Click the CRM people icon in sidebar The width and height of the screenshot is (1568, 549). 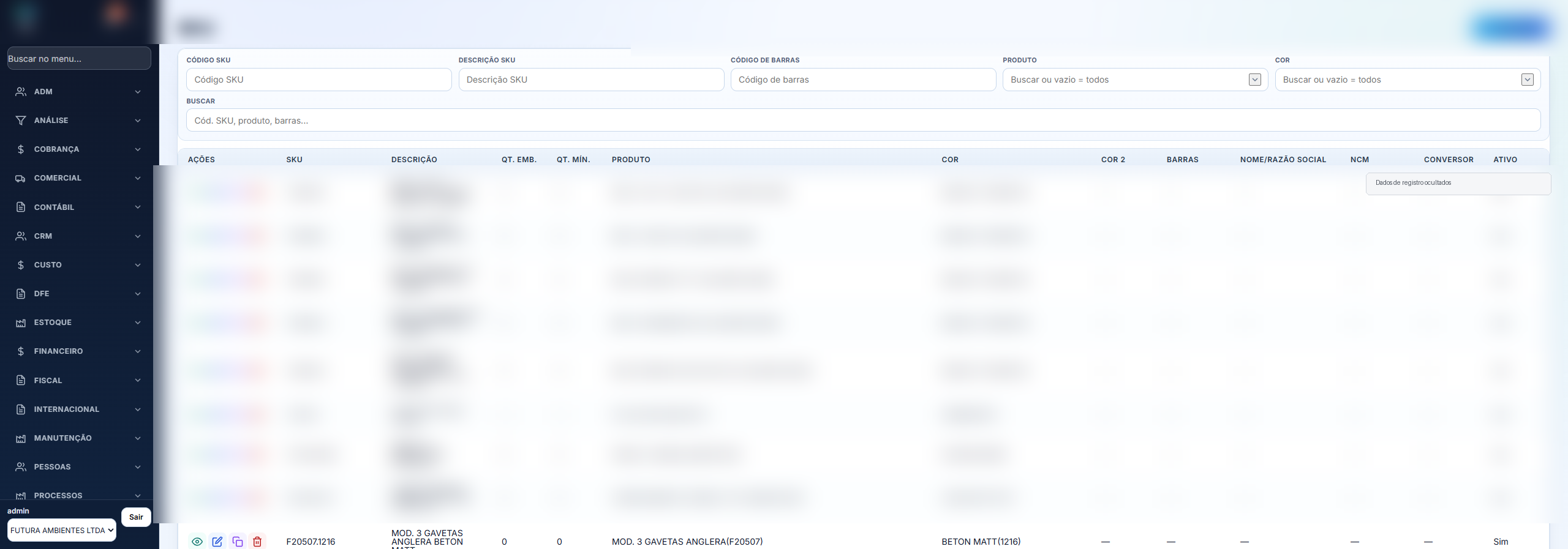(21, 236)
